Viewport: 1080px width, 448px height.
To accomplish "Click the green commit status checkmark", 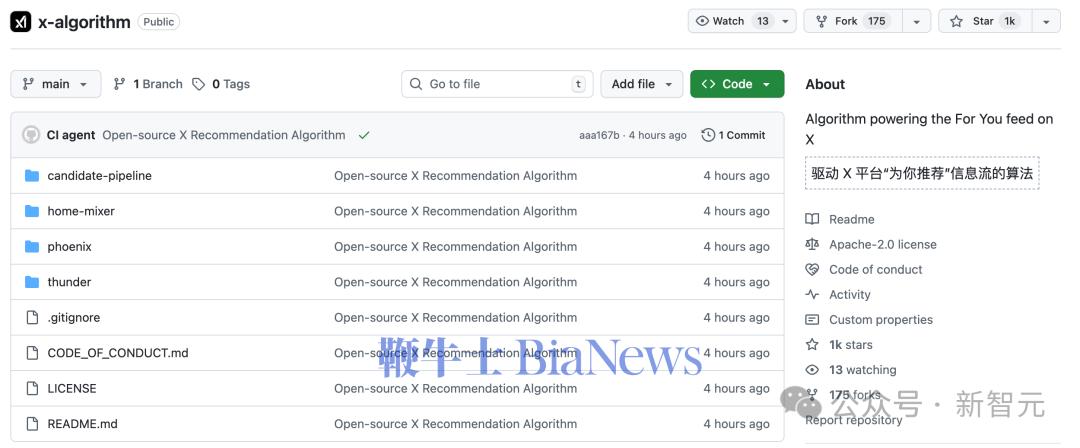I will point(364,135).
